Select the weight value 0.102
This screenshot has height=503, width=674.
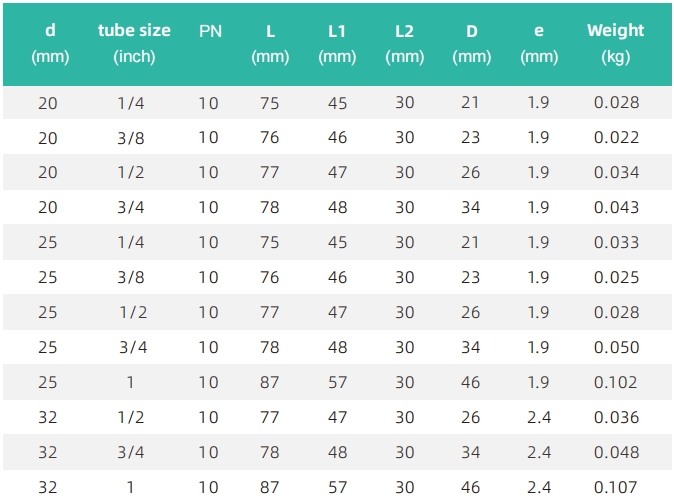pos(615,382)
